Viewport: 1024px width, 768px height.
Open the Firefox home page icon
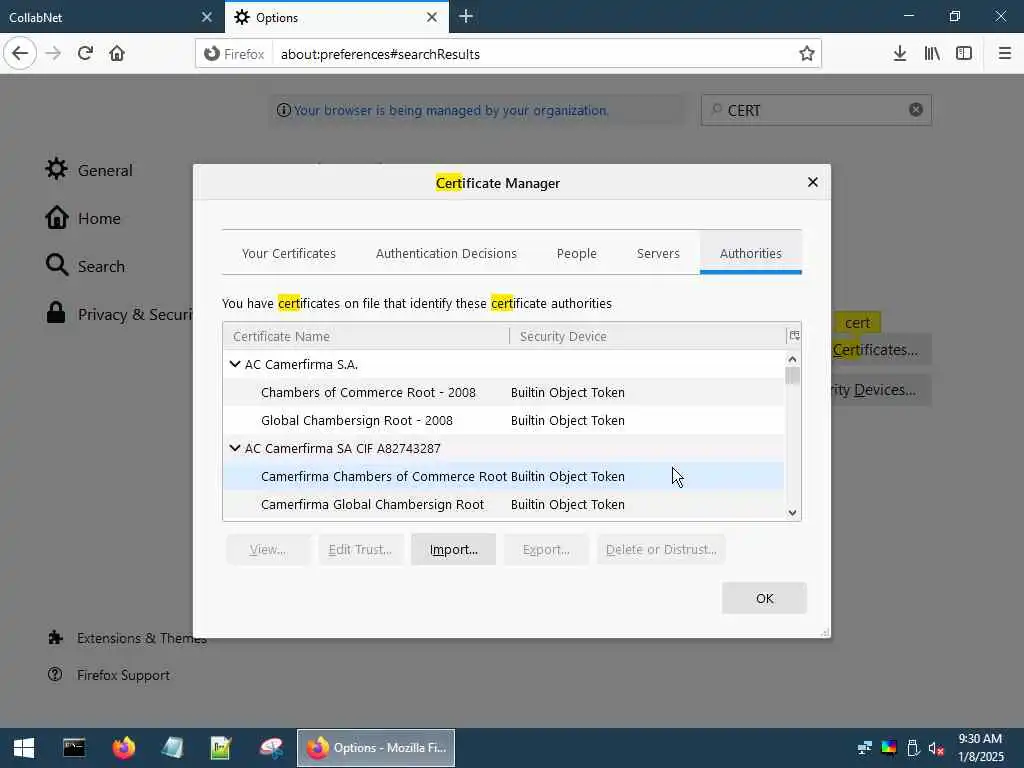click(117, 54)
